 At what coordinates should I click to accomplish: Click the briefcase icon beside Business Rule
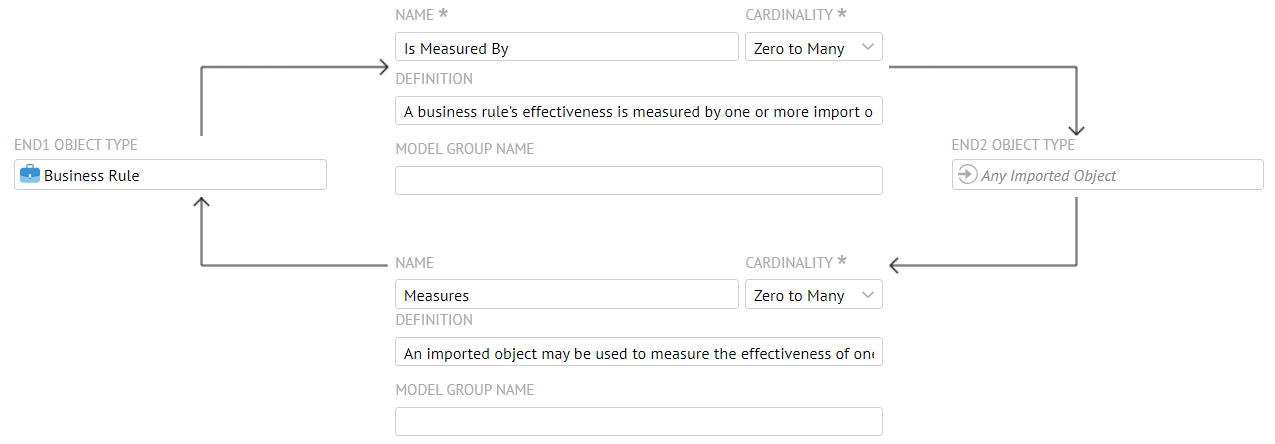click(30, 175)
